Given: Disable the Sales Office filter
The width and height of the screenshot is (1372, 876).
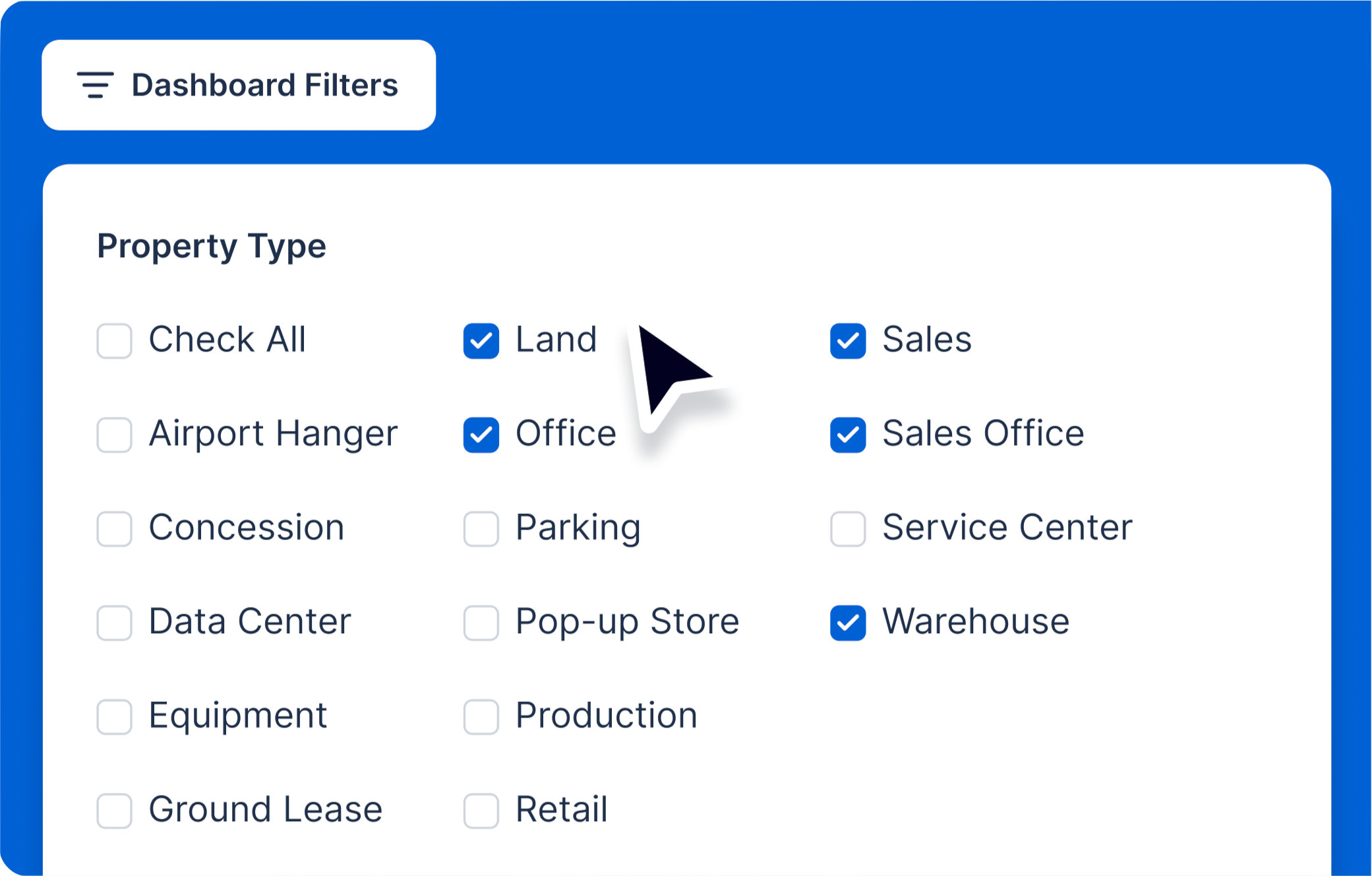Looking at the screenshot, I should pos(847,435).
